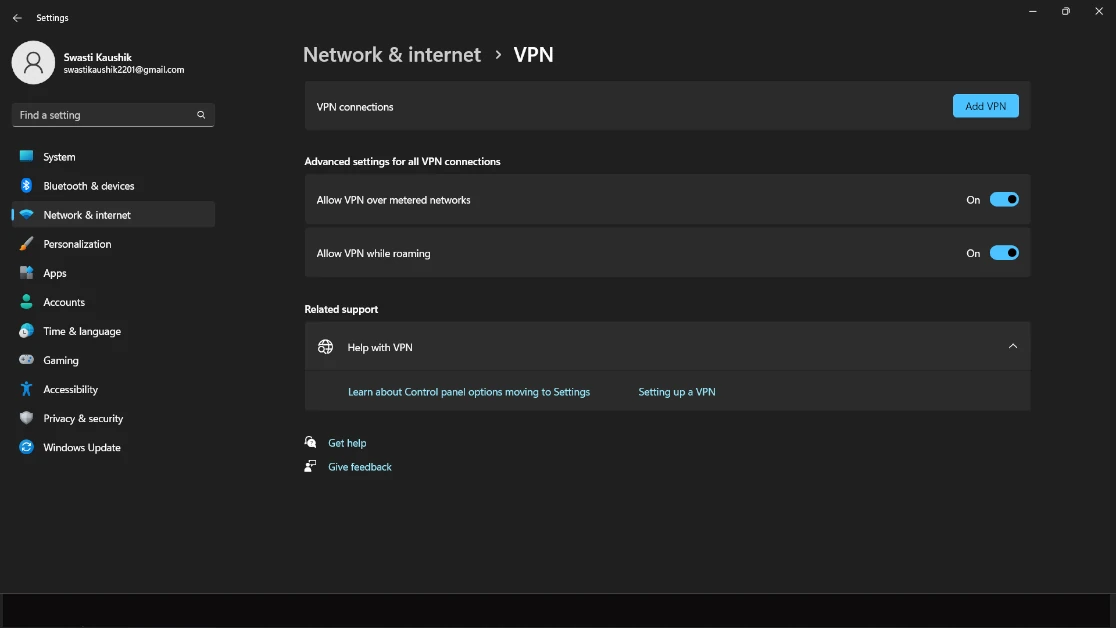This screenshot has height=628, width=1116.
Task: Select the Accounts person icon
Action: click(26, 302)
